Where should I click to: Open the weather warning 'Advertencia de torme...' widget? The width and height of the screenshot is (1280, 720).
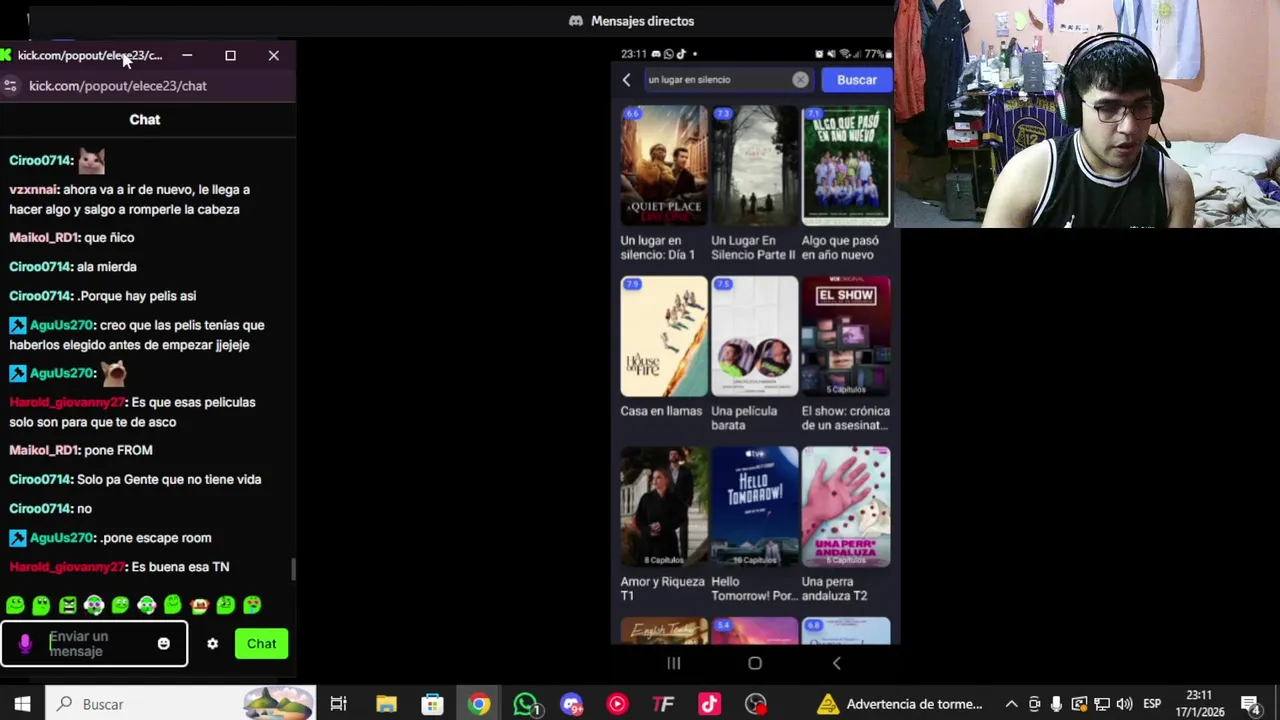[x=899, y=704]
